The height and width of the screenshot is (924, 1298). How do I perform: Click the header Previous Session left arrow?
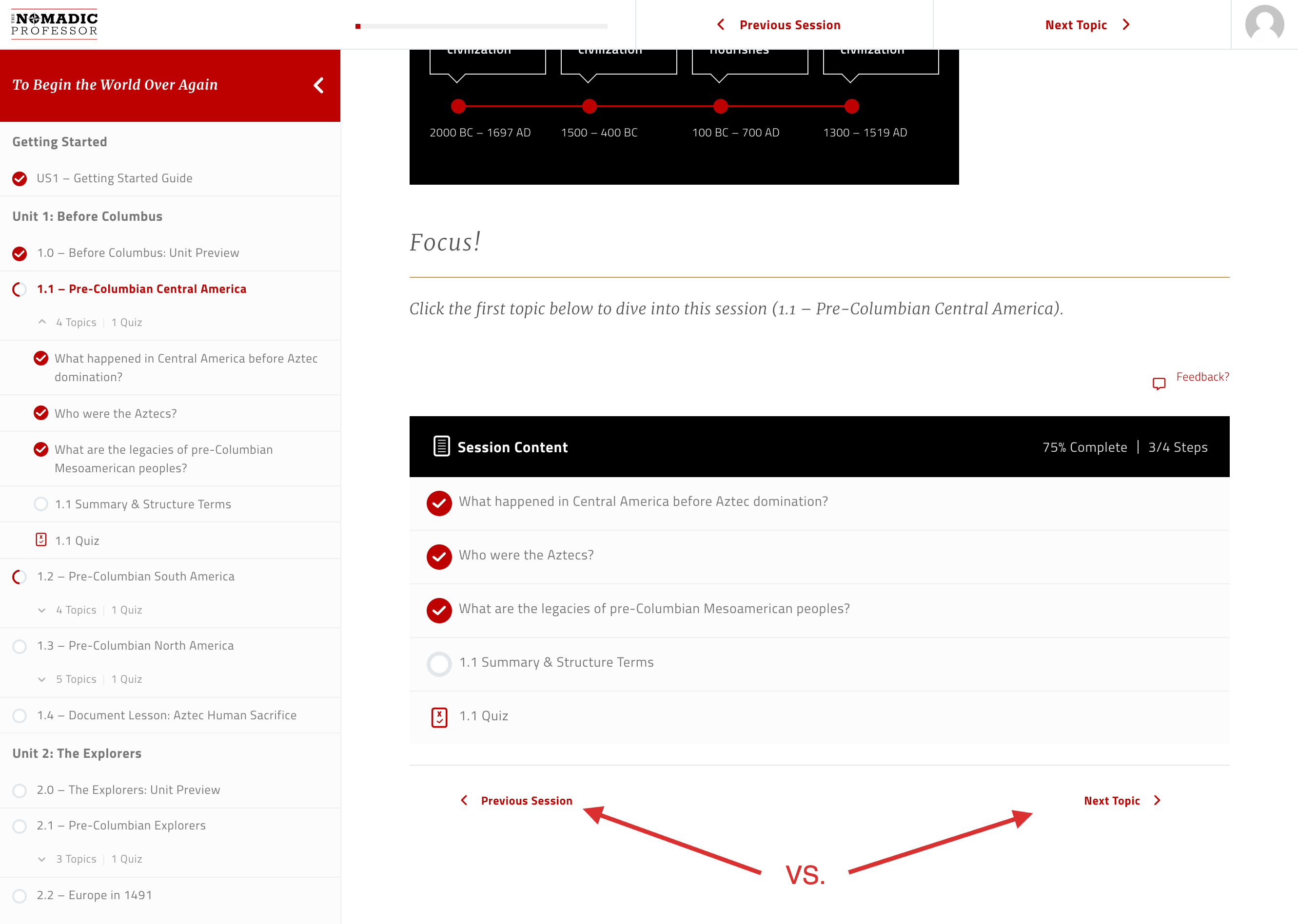coord(721,24)
